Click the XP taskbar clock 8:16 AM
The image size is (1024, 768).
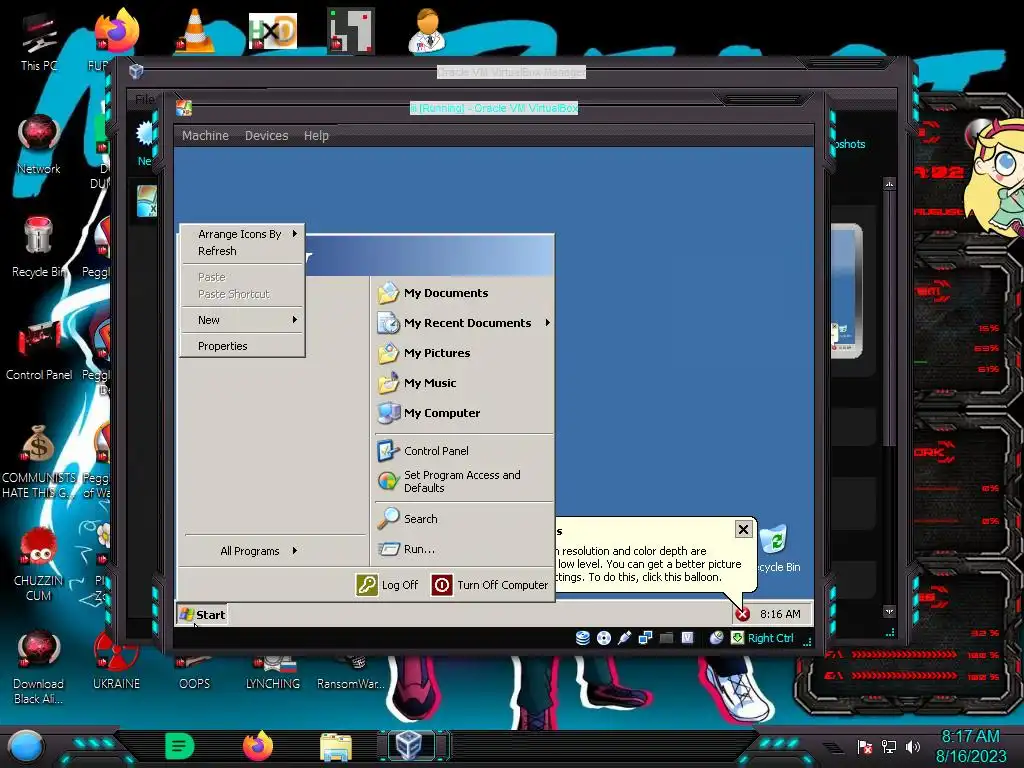(780, 614)
